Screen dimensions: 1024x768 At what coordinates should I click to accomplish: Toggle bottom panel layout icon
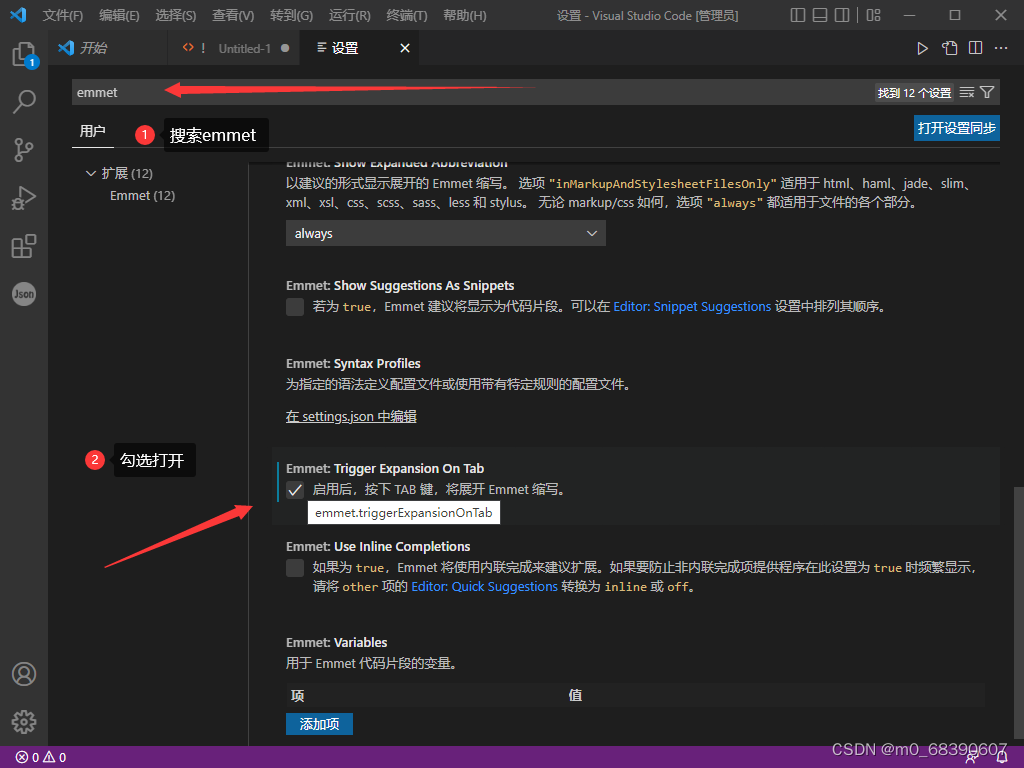[x=820, y=15]
